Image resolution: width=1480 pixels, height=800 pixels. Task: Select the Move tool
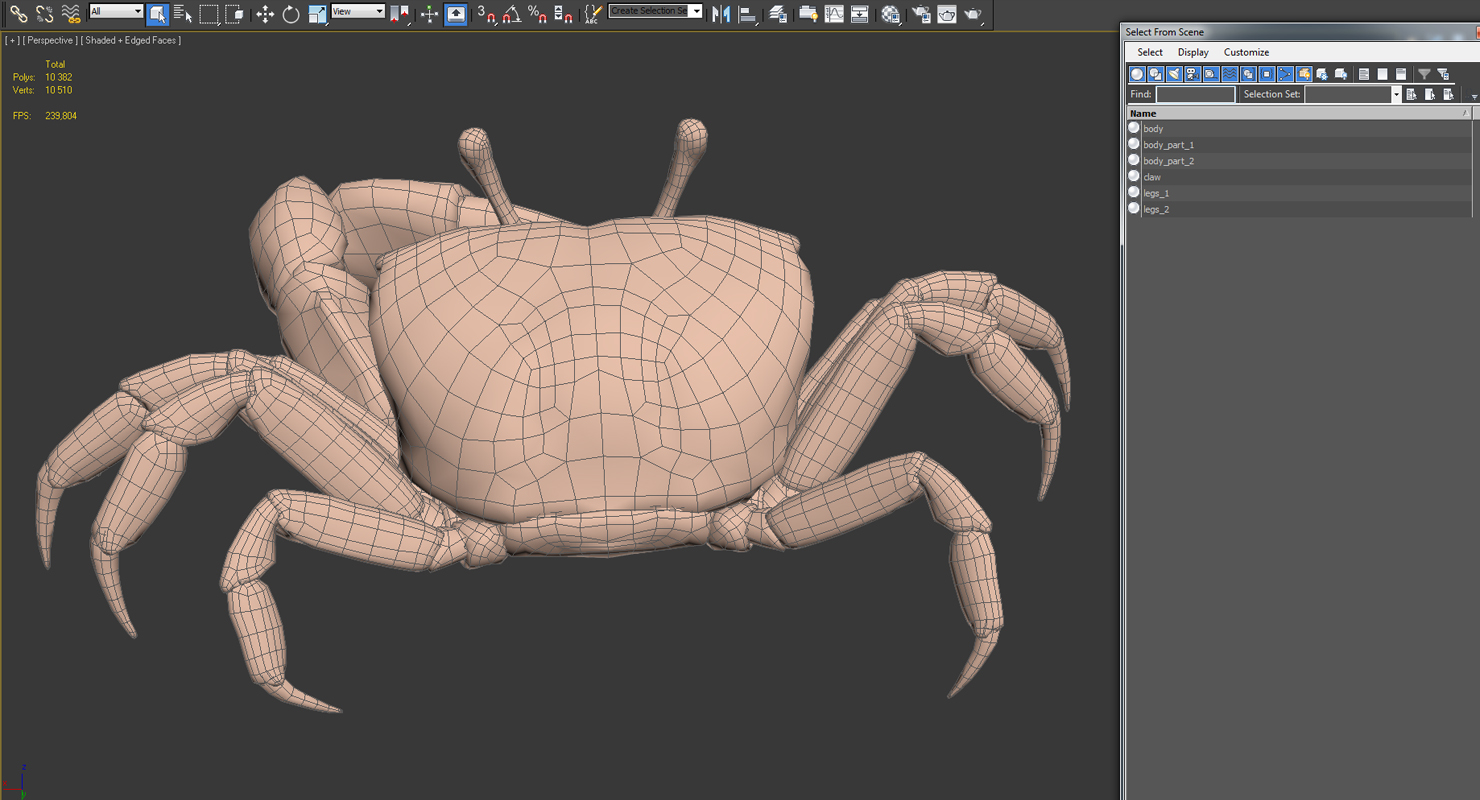click(x=265, y=14)
